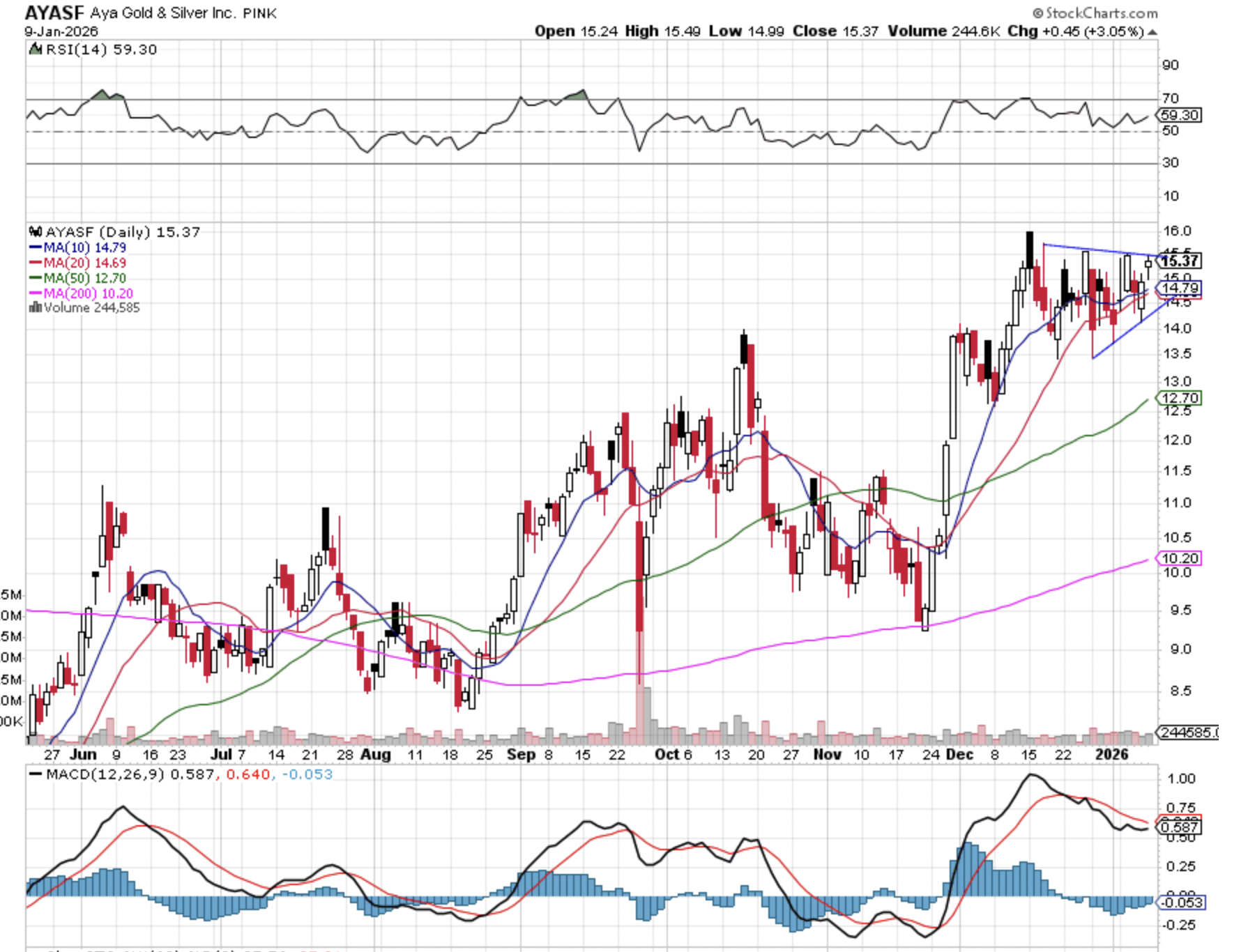The height and width of the screenshot is (952, 1248).
Task: Click the -0.053 MACD histogram value tag
Action: click(x=1180, y=903)
